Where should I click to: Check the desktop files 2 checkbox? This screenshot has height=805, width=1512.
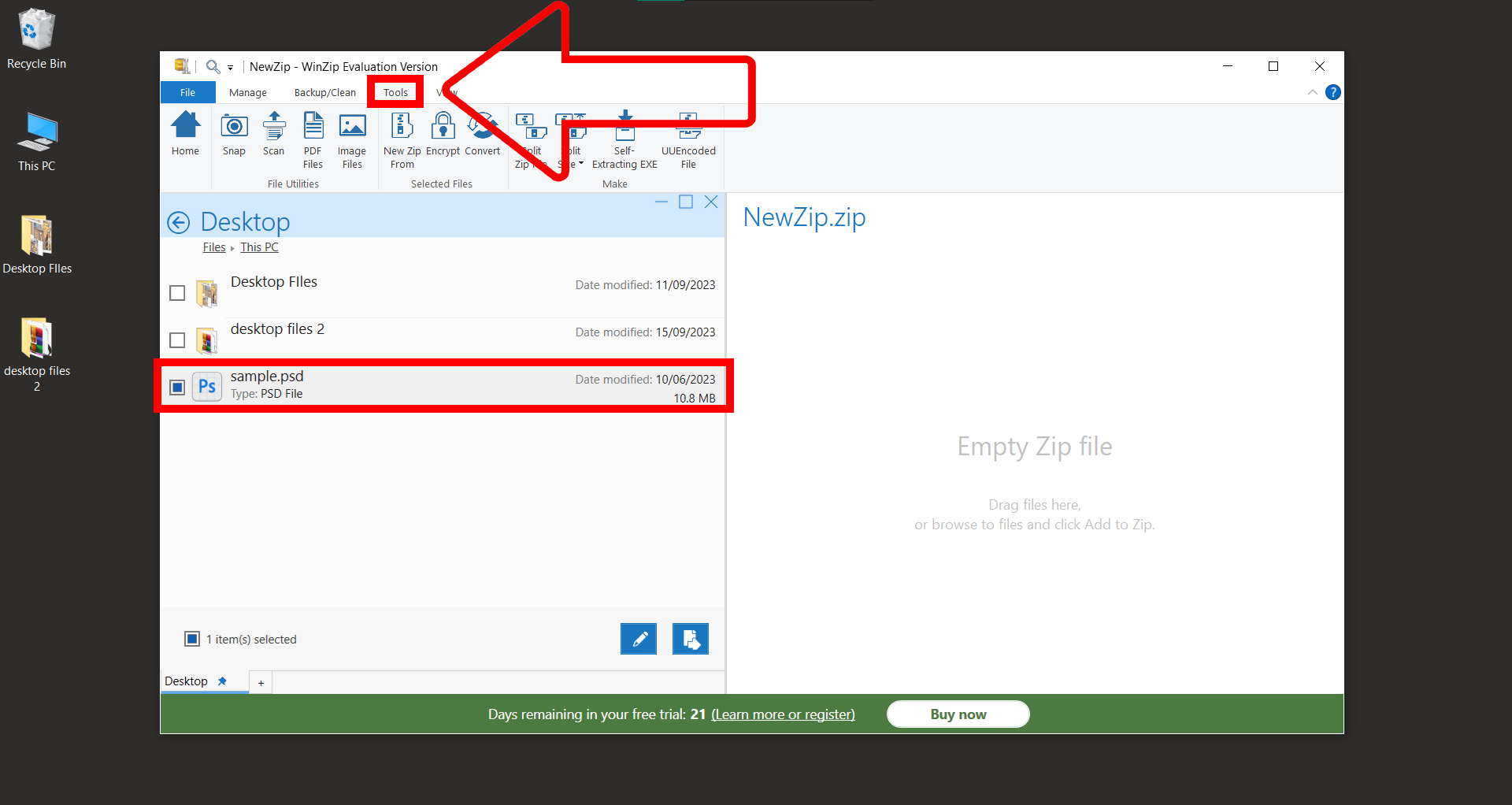pyautogui.click(x=176, y=339)
